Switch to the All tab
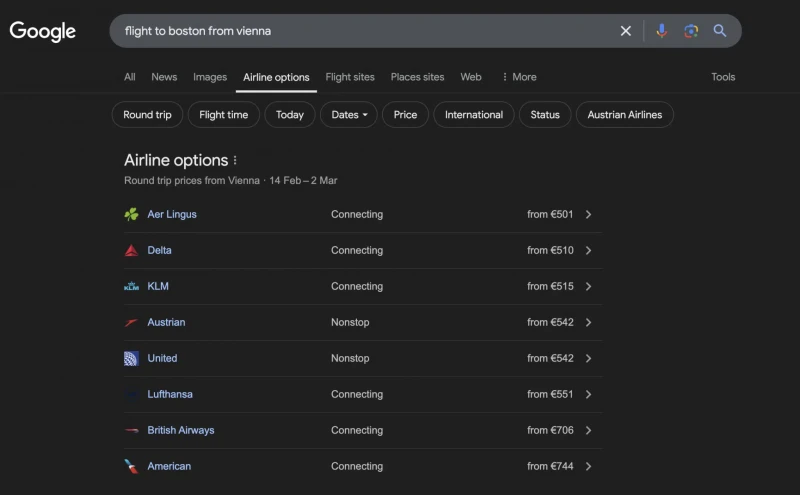Image resolution: width=800 pixels, height=495 pixels. pyautogui.click(x=130, y=77)
